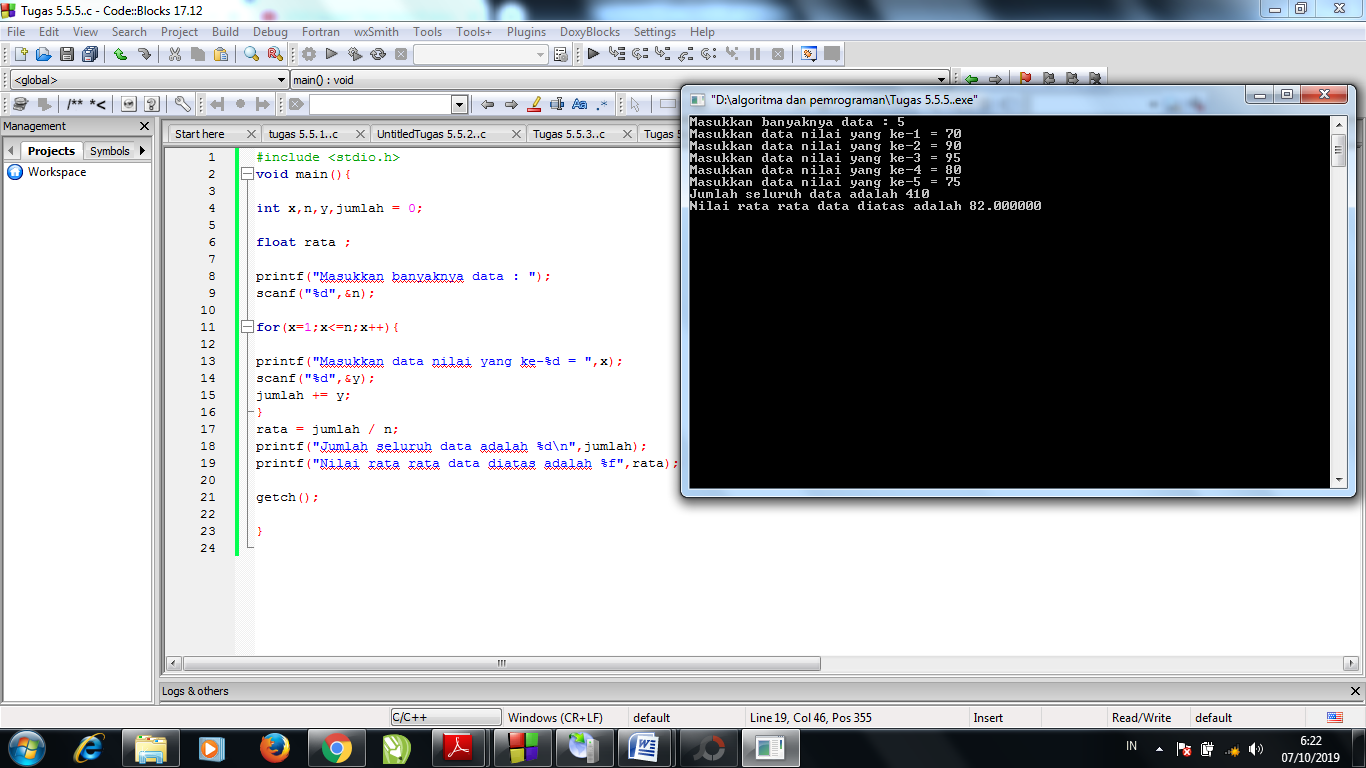The width and height of the screenshot is (1366, 768).
Task: Cut selection using the scissors icon
Action: click(175, 54)
